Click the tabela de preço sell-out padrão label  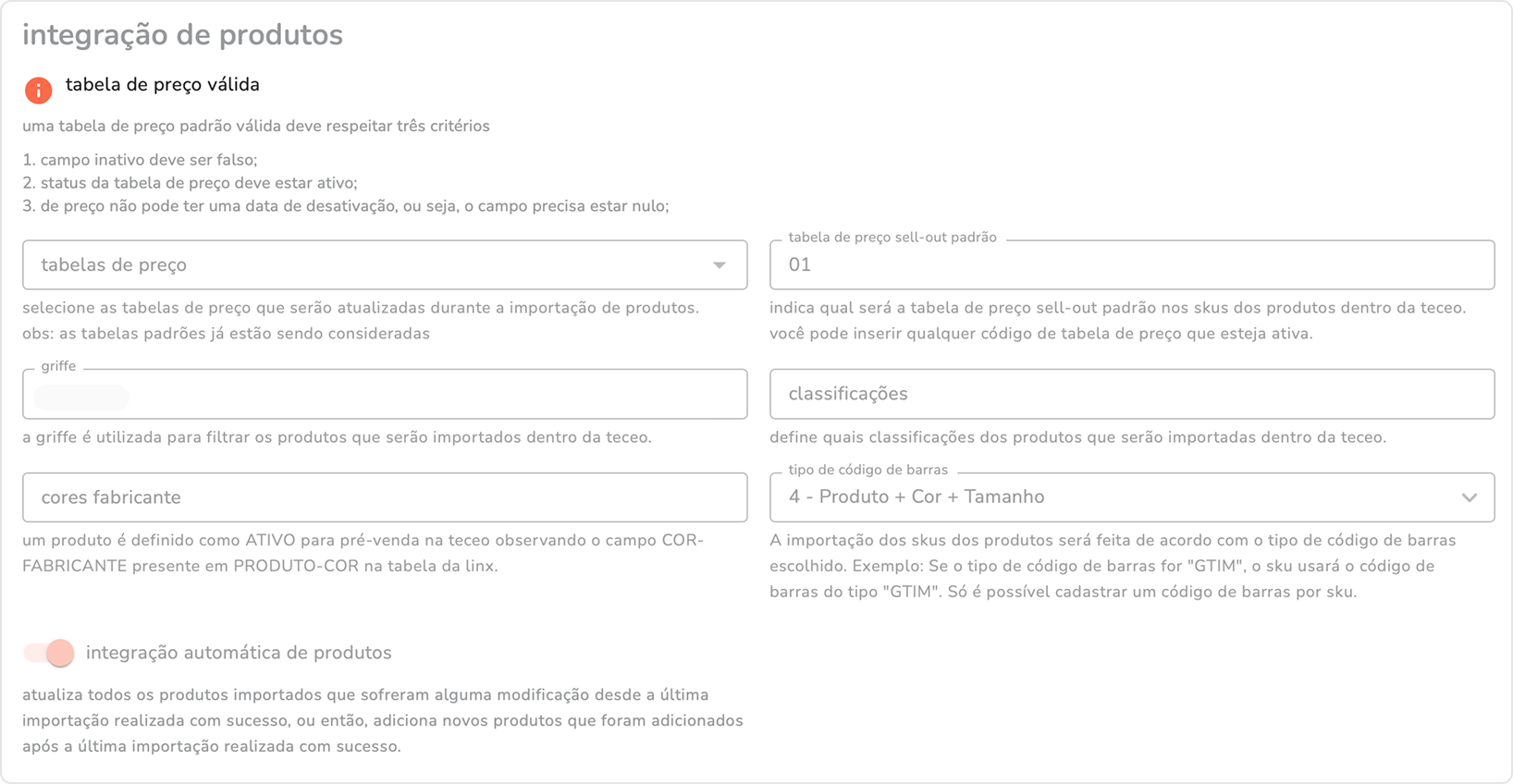coord(892,238)
